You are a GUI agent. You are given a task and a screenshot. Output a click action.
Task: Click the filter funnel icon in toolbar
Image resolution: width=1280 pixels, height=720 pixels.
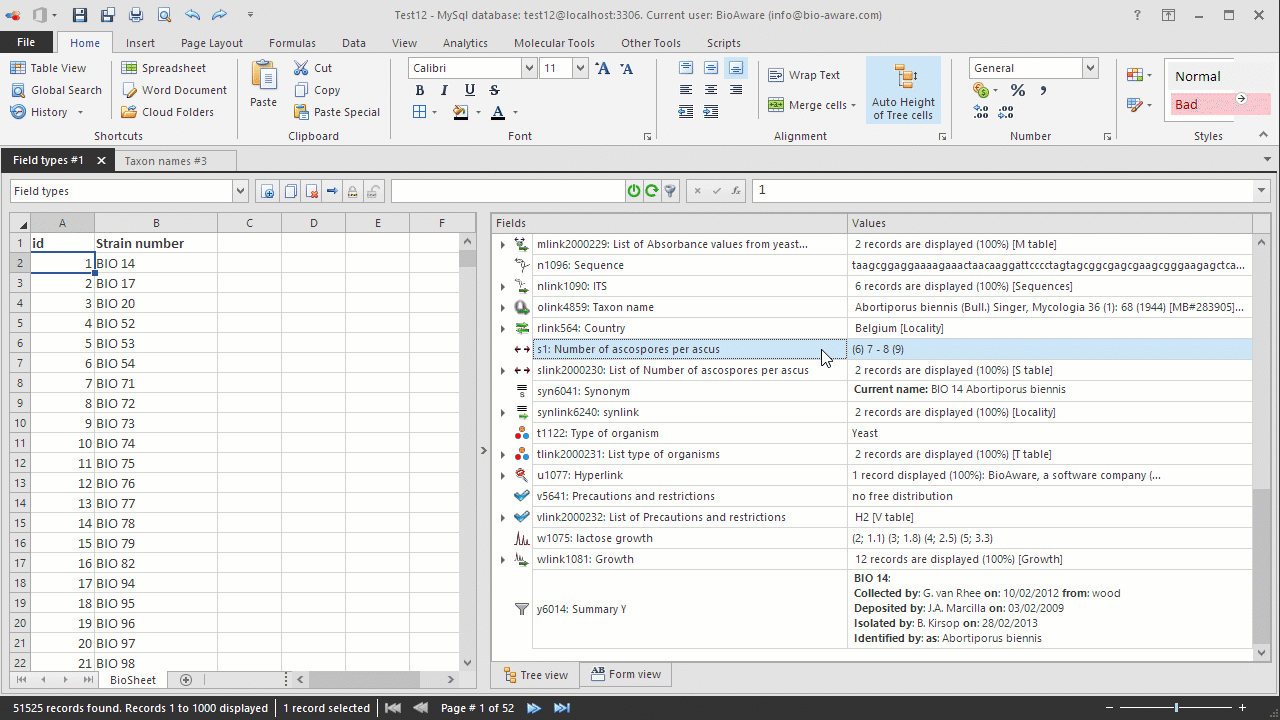pyautogui.click(x=670, y=191)
